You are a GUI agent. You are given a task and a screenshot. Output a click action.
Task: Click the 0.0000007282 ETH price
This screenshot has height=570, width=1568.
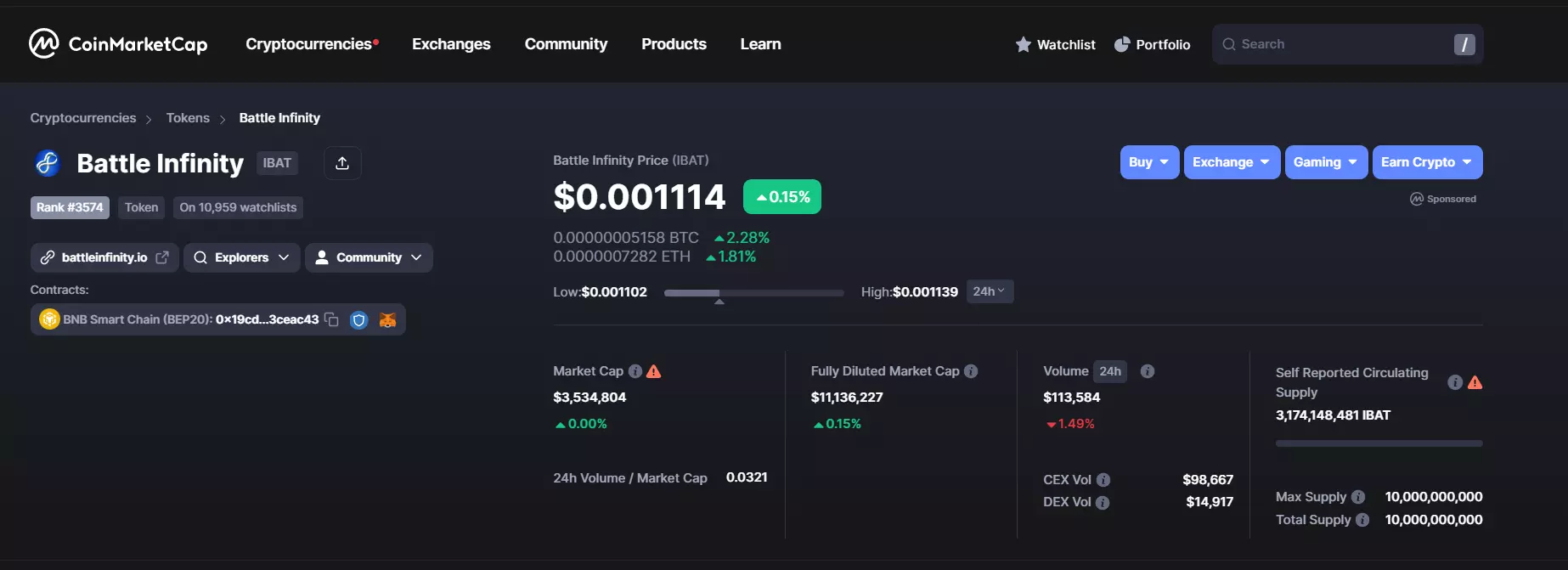click(622, 257)
